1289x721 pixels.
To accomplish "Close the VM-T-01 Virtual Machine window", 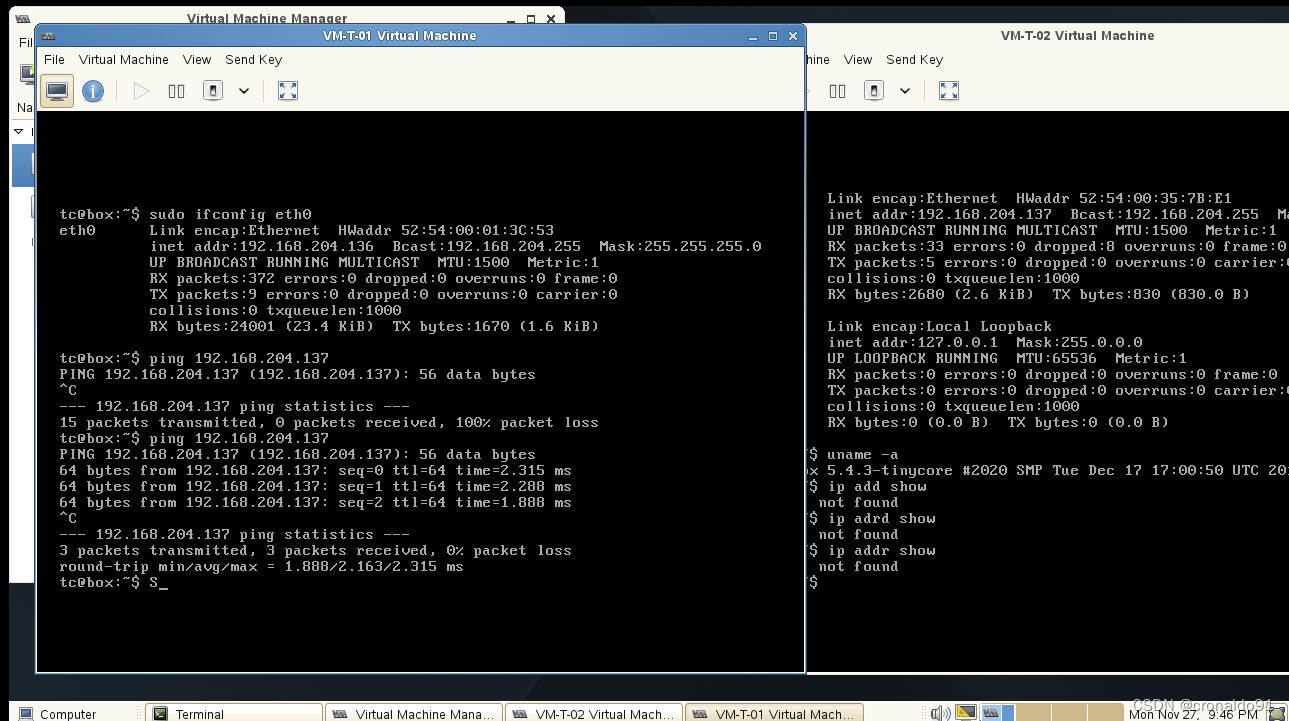I will (x=792, y=36).
